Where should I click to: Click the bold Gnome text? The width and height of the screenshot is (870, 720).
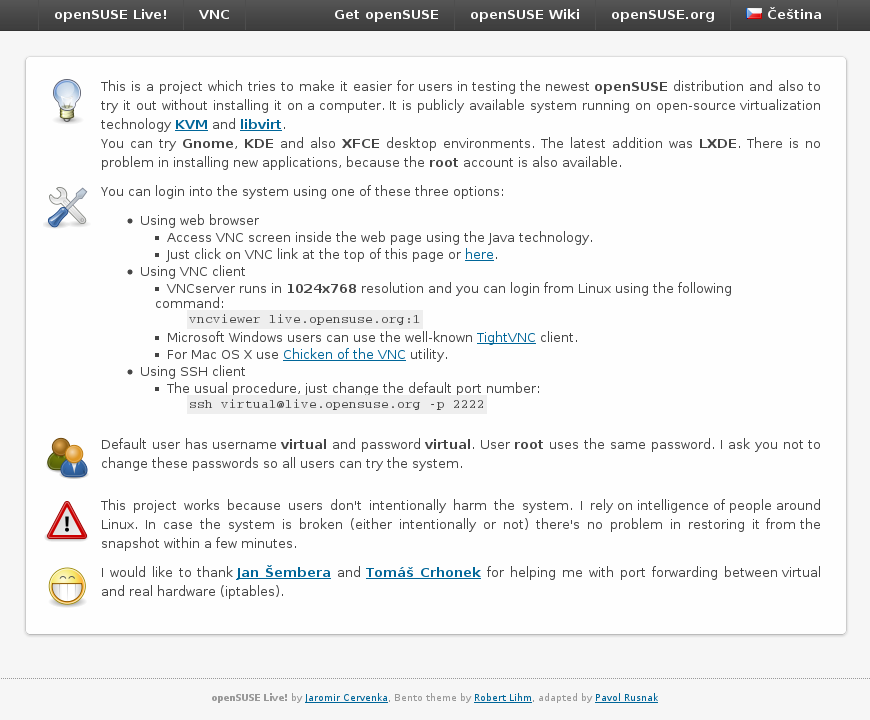(208, 144)
